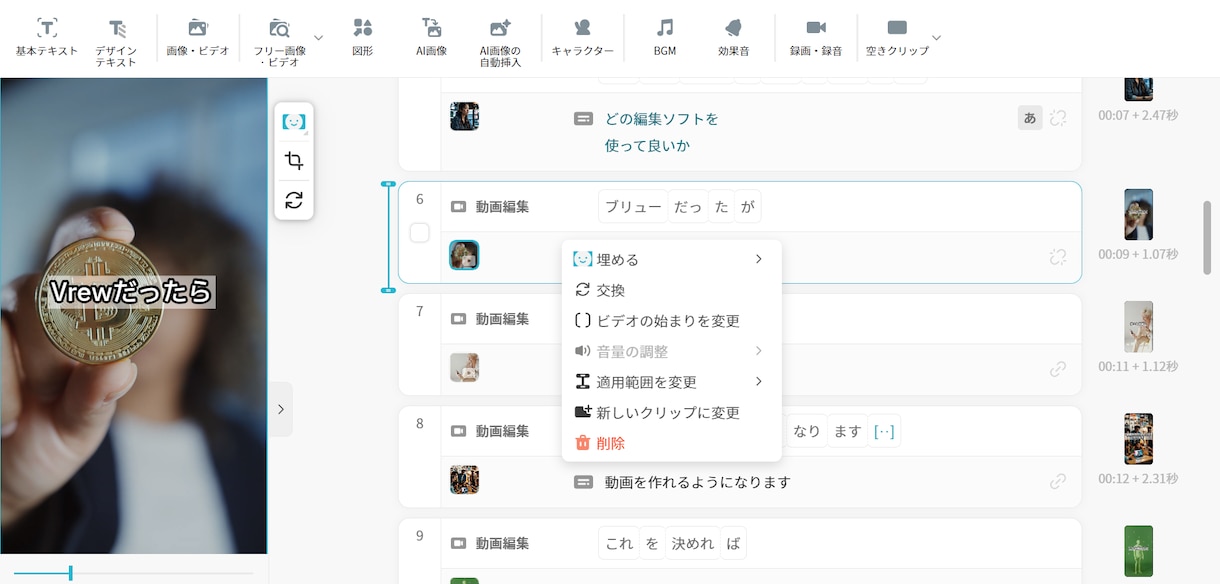Open thumbnail beside どの編集ソフトを caption
The image size is (1220, 584).
[x=464, y=116]
